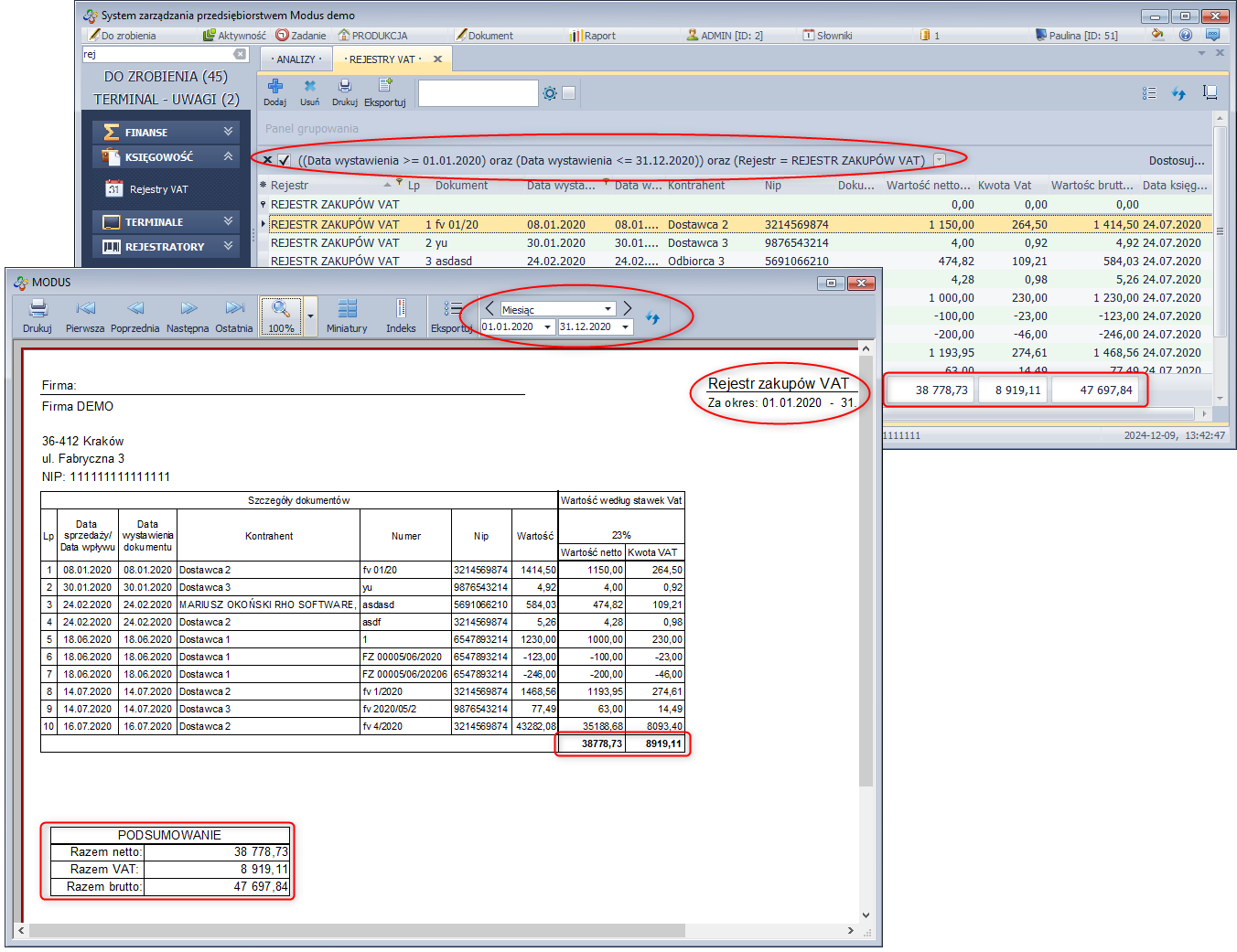Open the 01.01.2020 start date dropdown
This screenshot has height=952, width=1237.
tap(547, 327)
